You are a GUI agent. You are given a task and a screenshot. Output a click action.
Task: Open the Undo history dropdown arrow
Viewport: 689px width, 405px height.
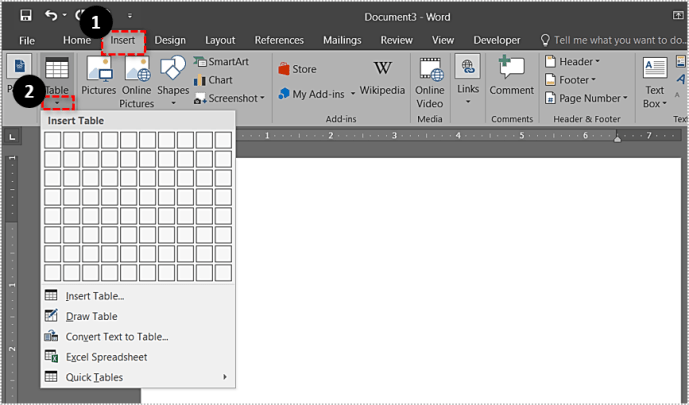pyautogui.click(x=64, y=16)
